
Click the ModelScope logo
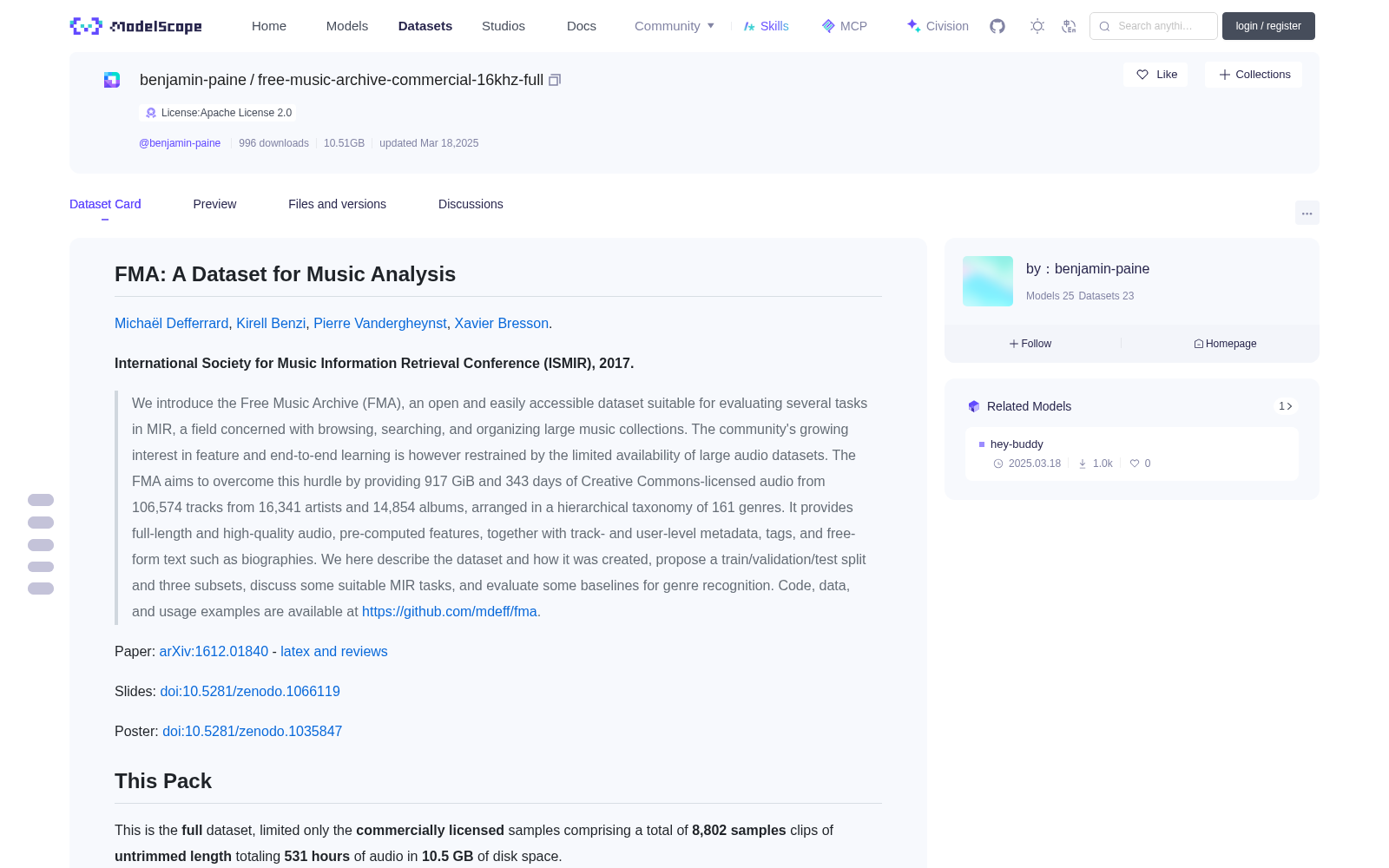[x=135, y=26]
